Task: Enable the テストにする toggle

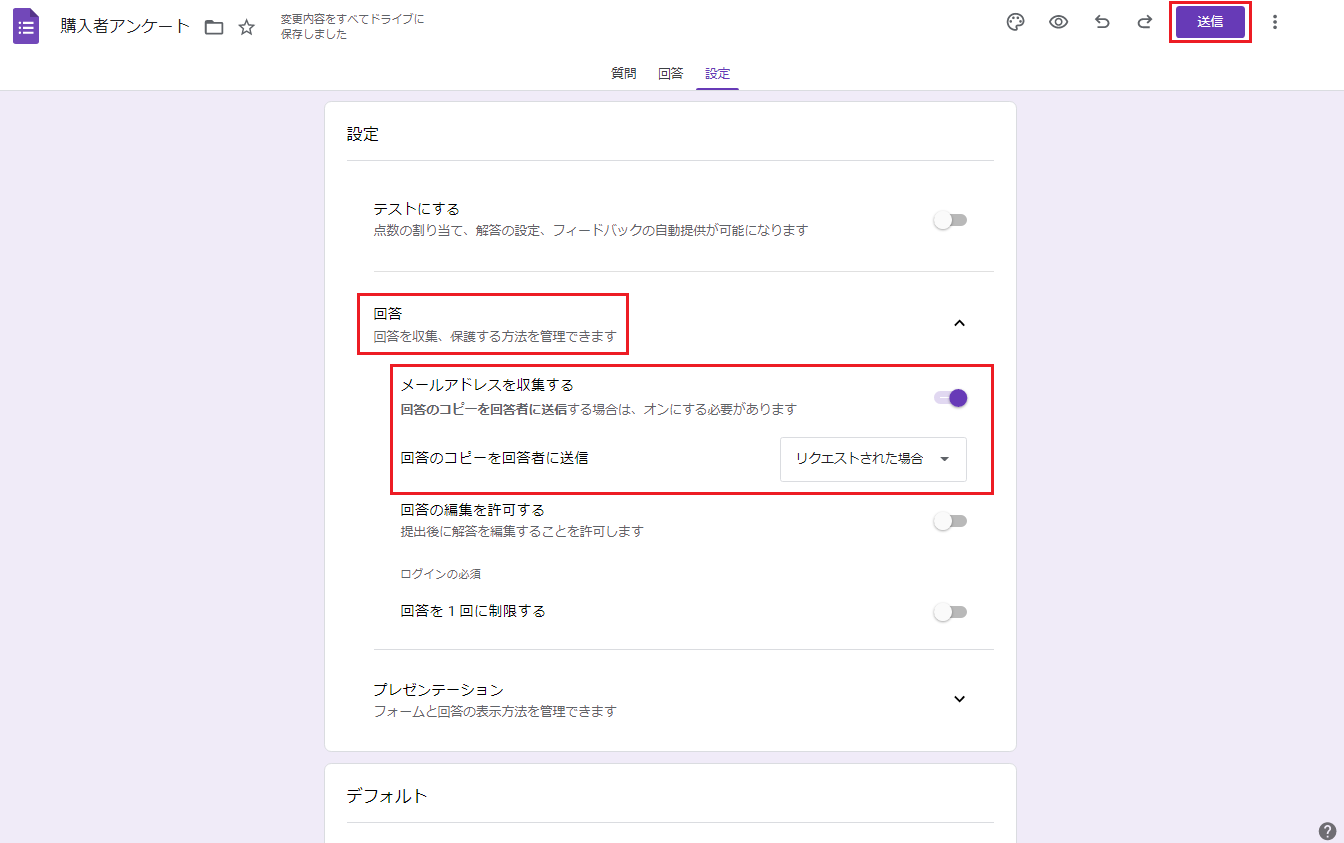Action: tap(950, 220)
